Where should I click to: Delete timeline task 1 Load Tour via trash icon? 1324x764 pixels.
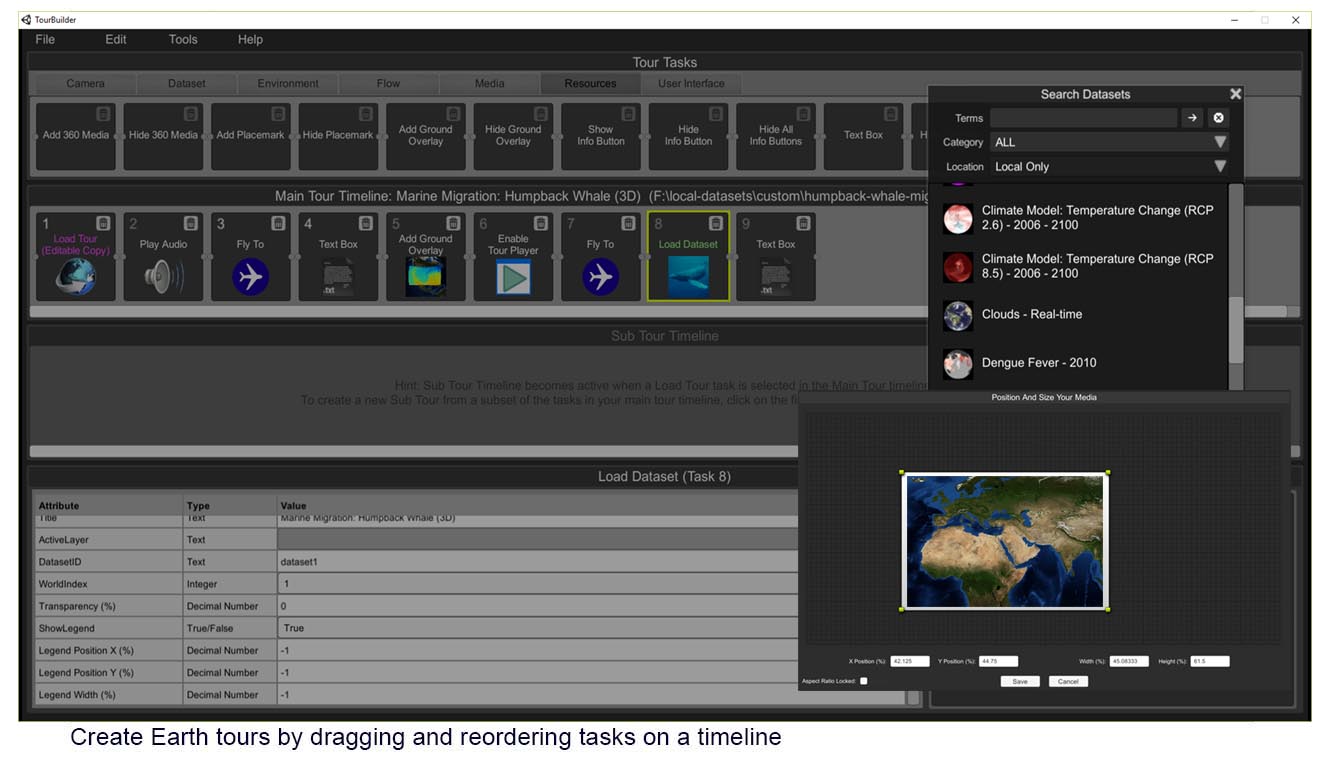tap(104, 223)
